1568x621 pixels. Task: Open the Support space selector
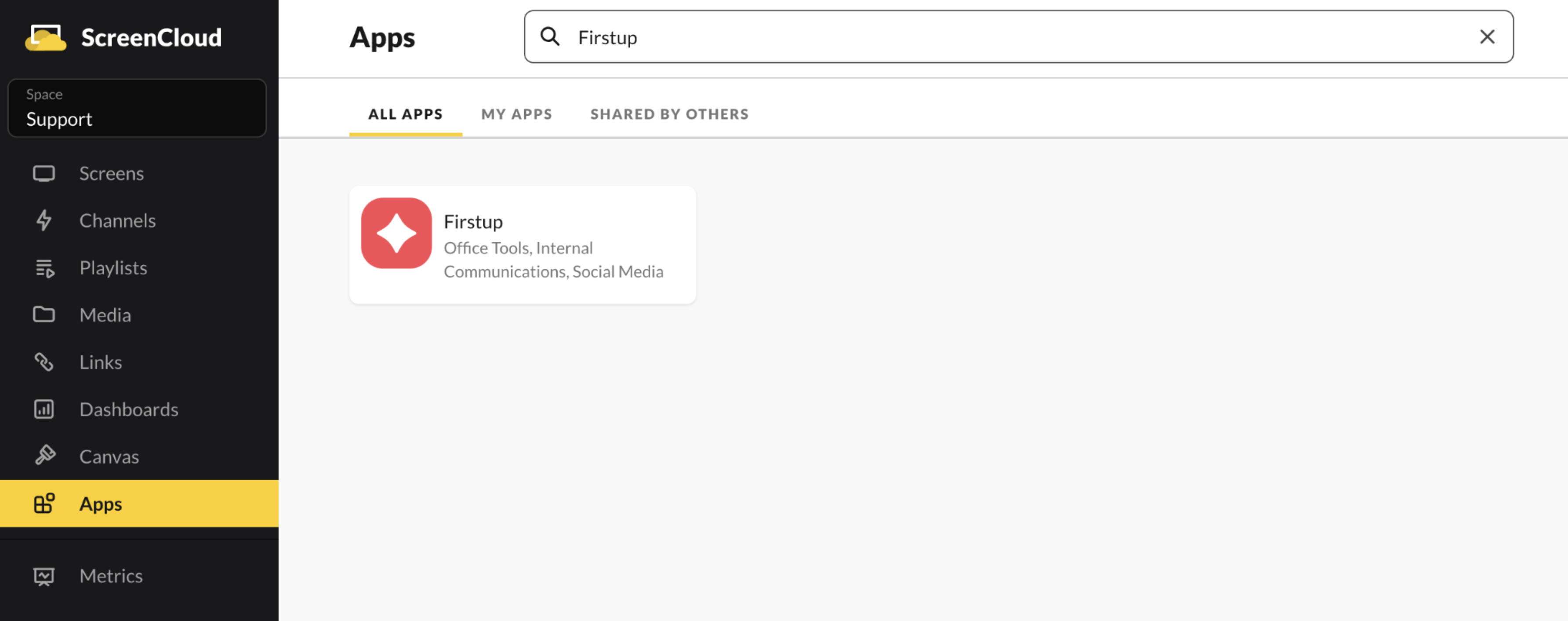(137, 108)
